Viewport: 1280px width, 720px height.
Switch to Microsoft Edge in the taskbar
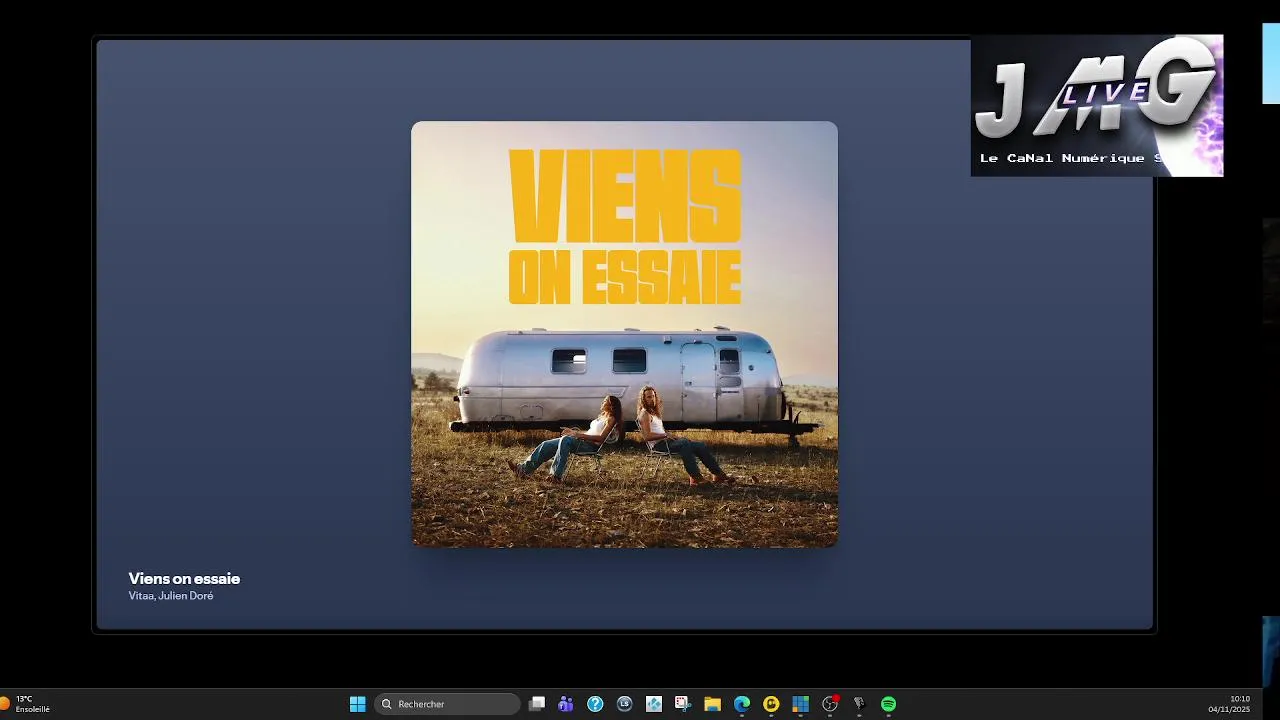[742, 704]
